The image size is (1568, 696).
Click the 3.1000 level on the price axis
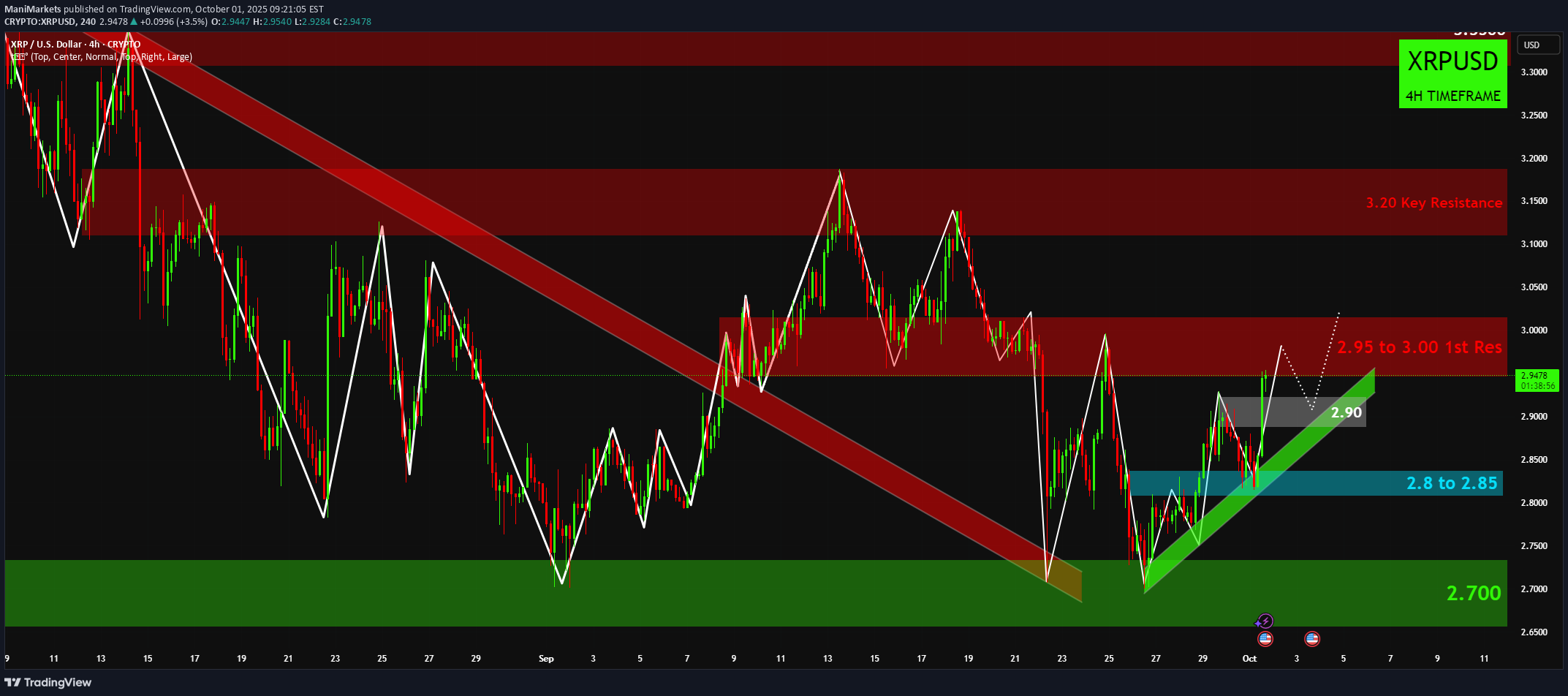[1533, 244]
